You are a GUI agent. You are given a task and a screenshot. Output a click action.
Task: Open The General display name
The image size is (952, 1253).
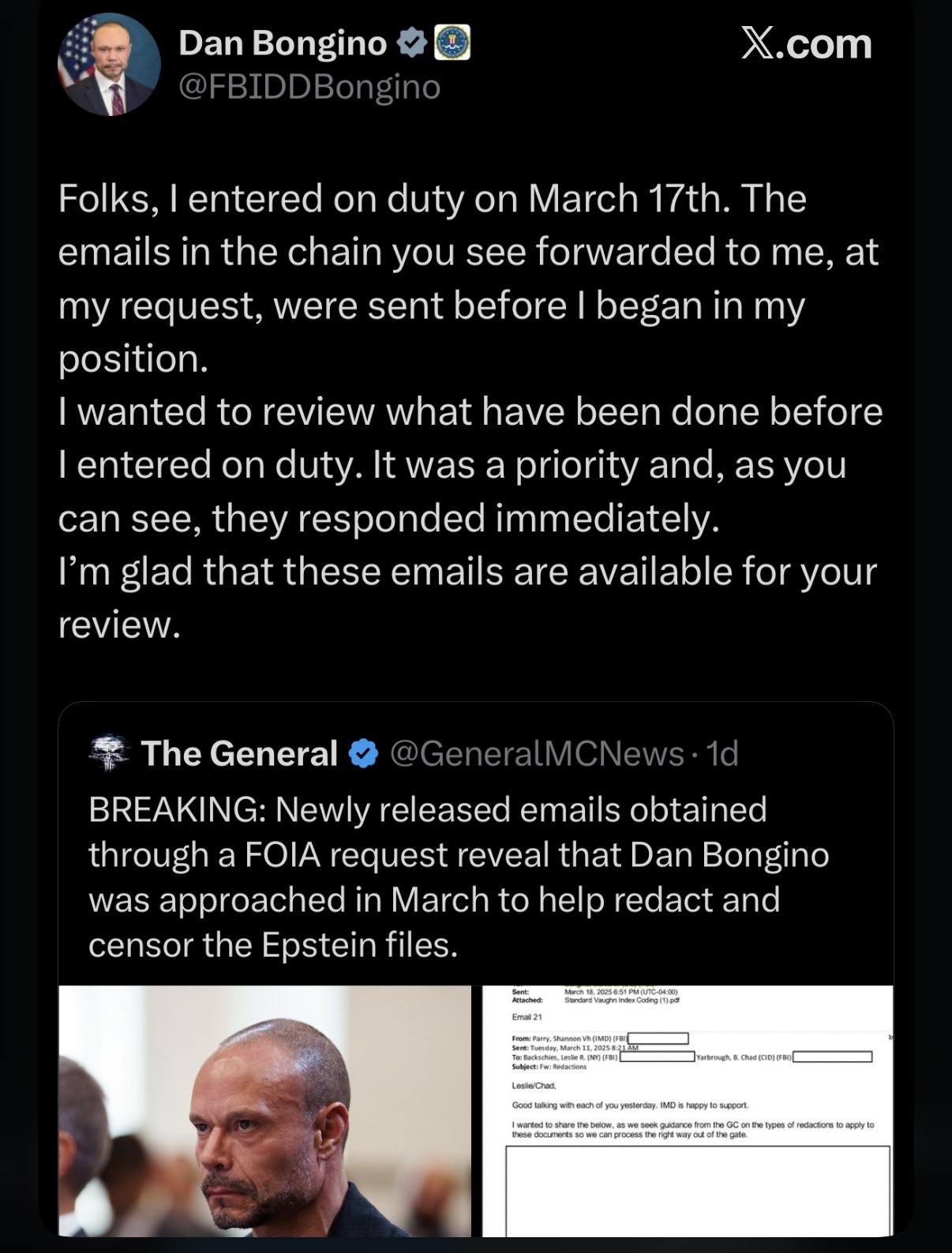pos(239,753)
